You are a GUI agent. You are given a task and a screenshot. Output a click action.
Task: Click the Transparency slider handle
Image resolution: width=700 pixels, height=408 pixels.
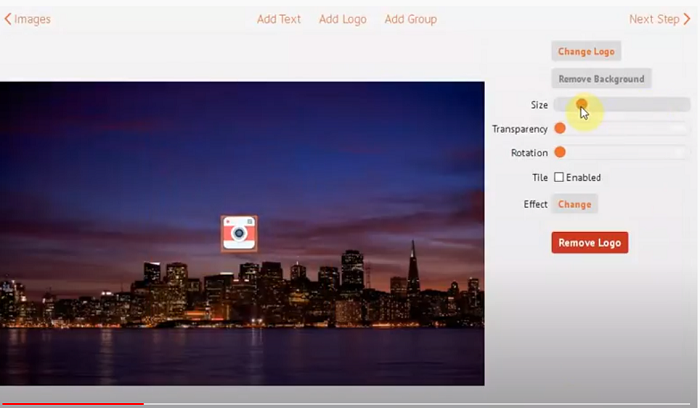click(560, 129)
